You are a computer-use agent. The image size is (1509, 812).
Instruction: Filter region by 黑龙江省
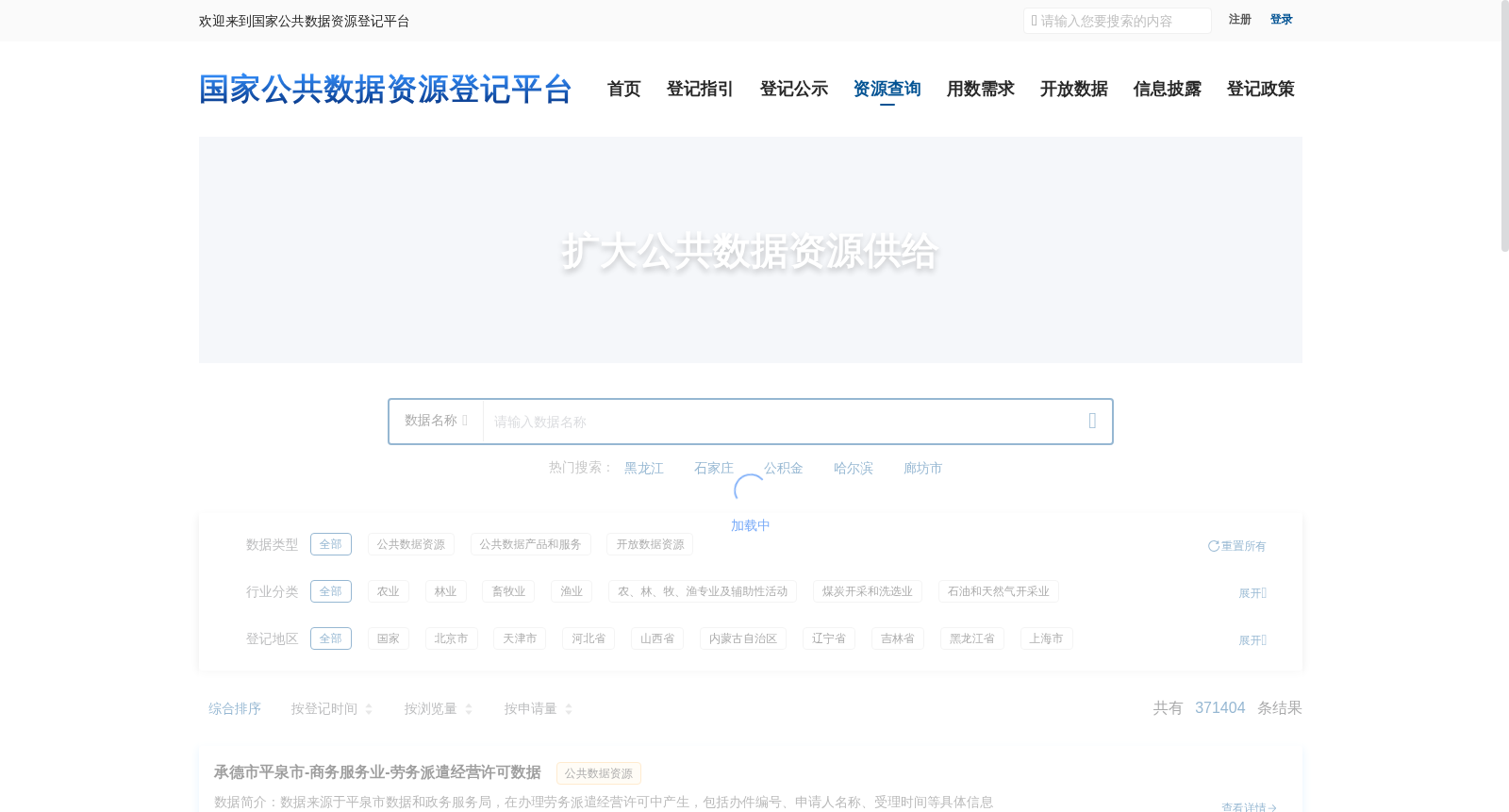click(x=972, y=638)
